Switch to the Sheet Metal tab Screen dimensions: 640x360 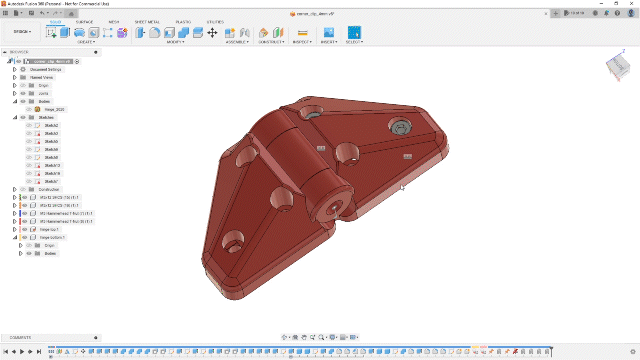pyautogui.click(x=147, y=22)
